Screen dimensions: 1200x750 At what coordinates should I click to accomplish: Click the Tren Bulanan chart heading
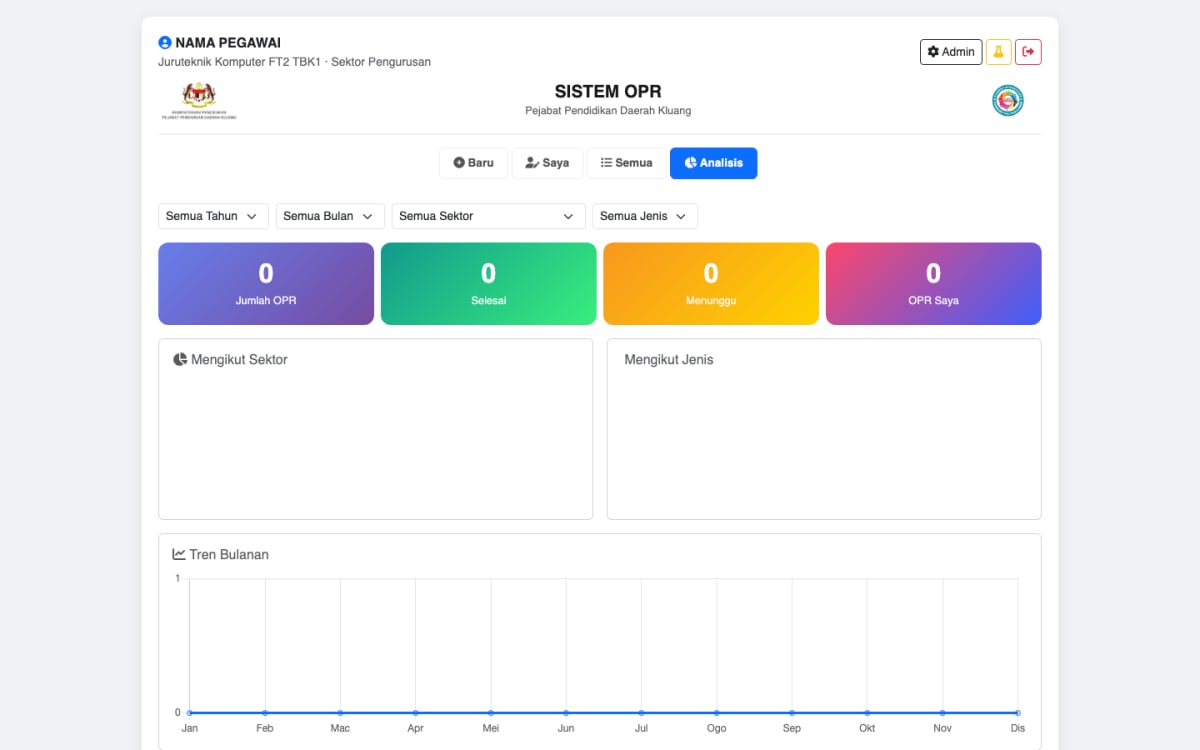[x=229, y=554]
